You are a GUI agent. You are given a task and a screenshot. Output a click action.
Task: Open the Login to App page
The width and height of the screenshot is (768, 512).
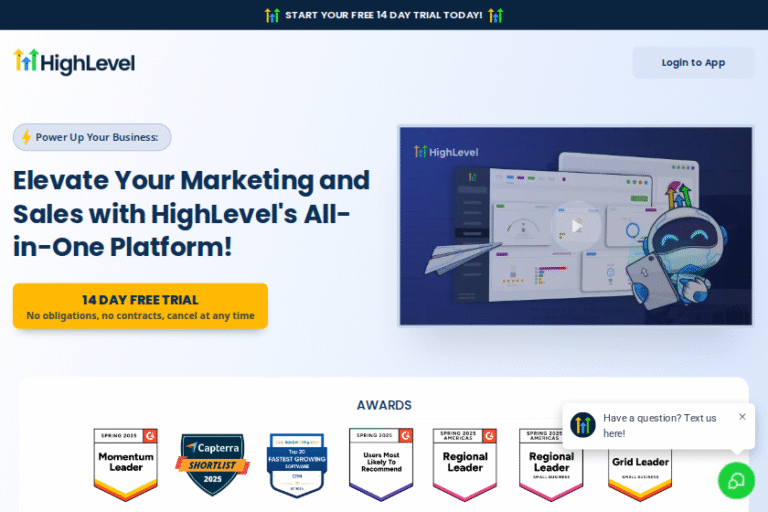pyautogui.click(x=693, y=62)
